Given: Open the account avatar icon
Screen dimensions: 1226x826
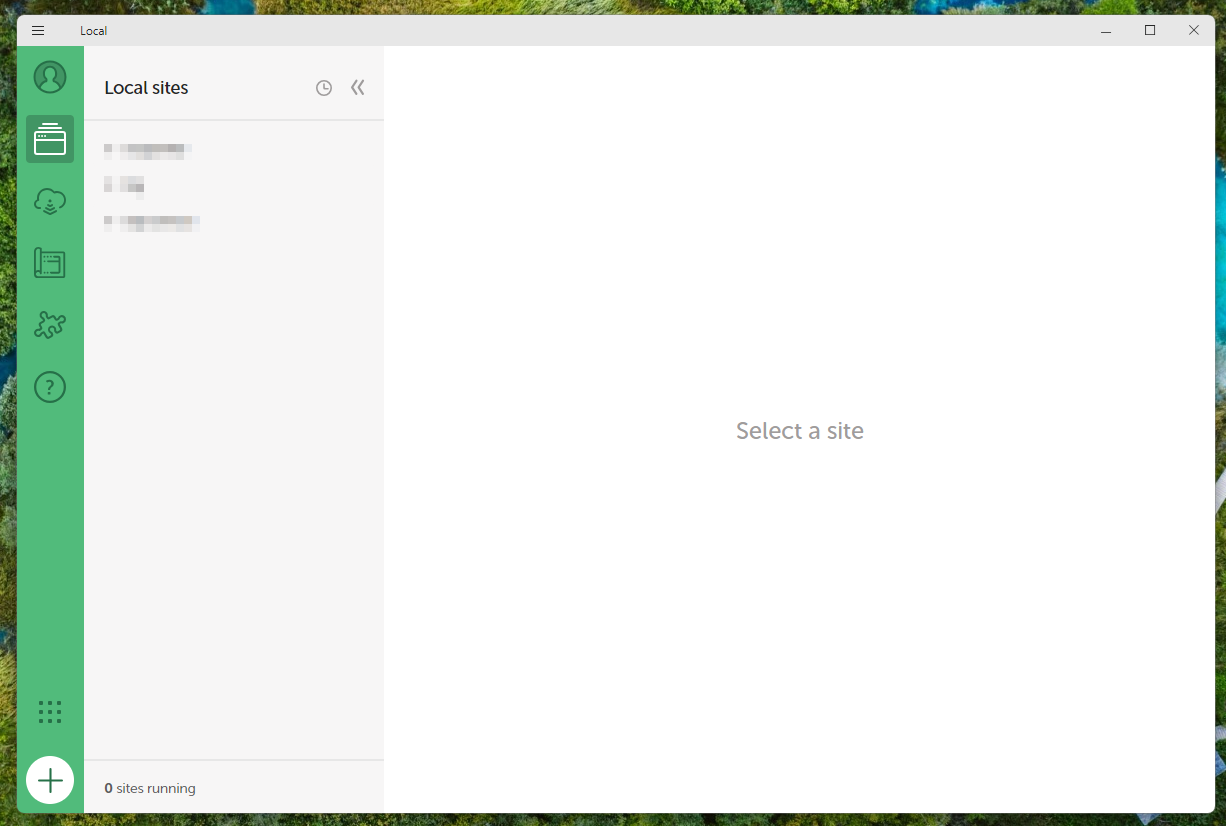Looking at the screenshot, I should (x=50, y=77).
